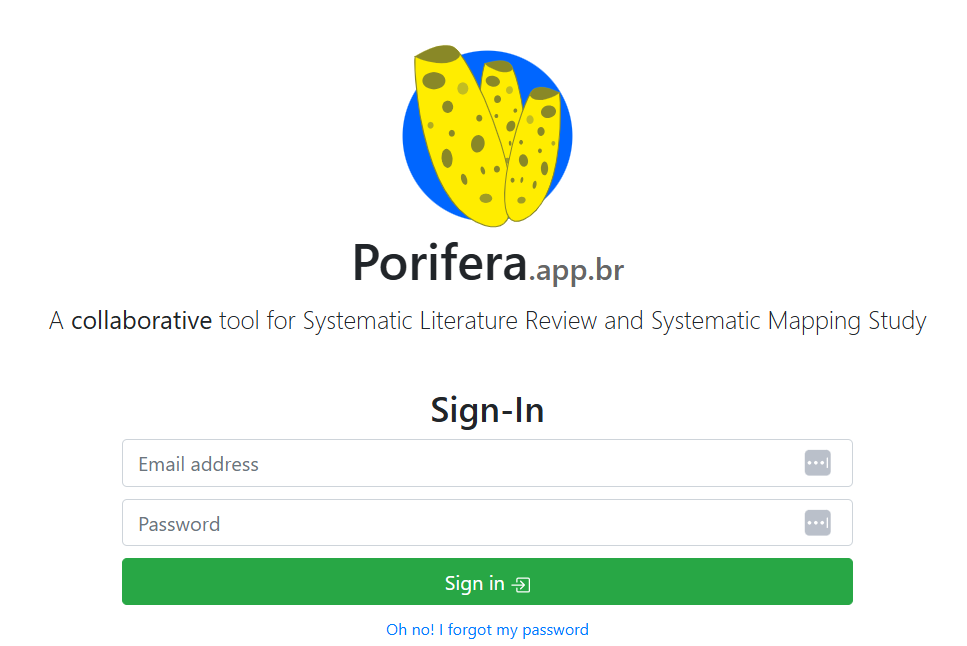Click inside the Email address box to focus it
The height and width of the screenshot is (646, 967).
400,462
